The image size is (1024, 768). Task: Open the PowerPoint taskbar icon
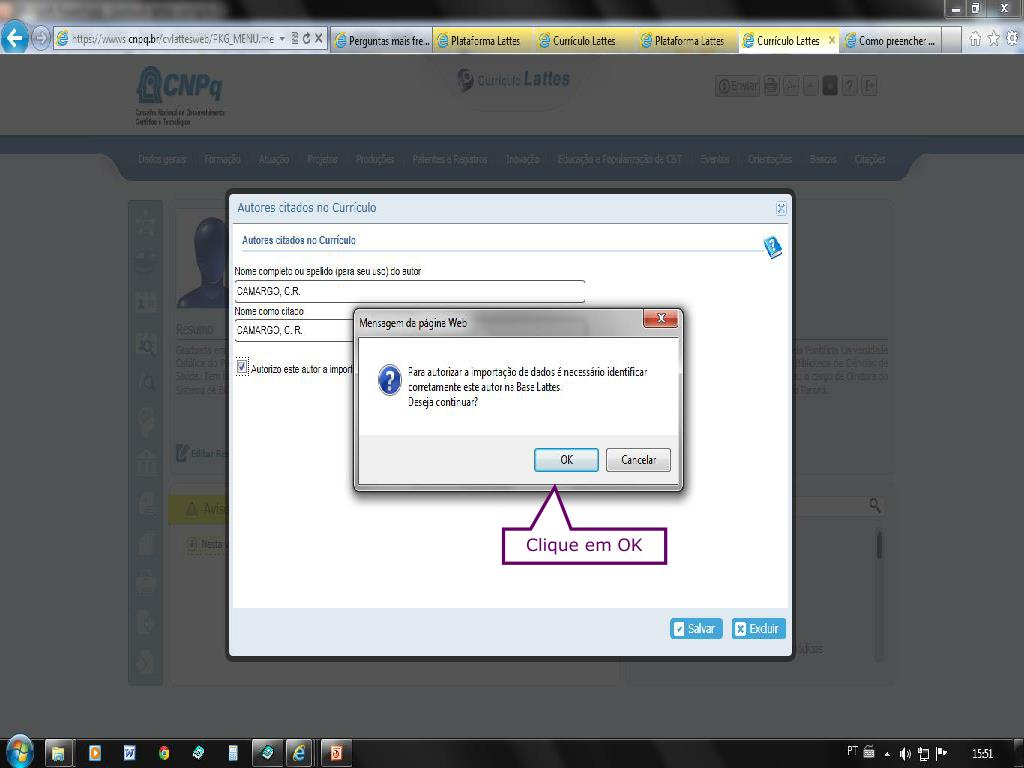pos(336,753)
